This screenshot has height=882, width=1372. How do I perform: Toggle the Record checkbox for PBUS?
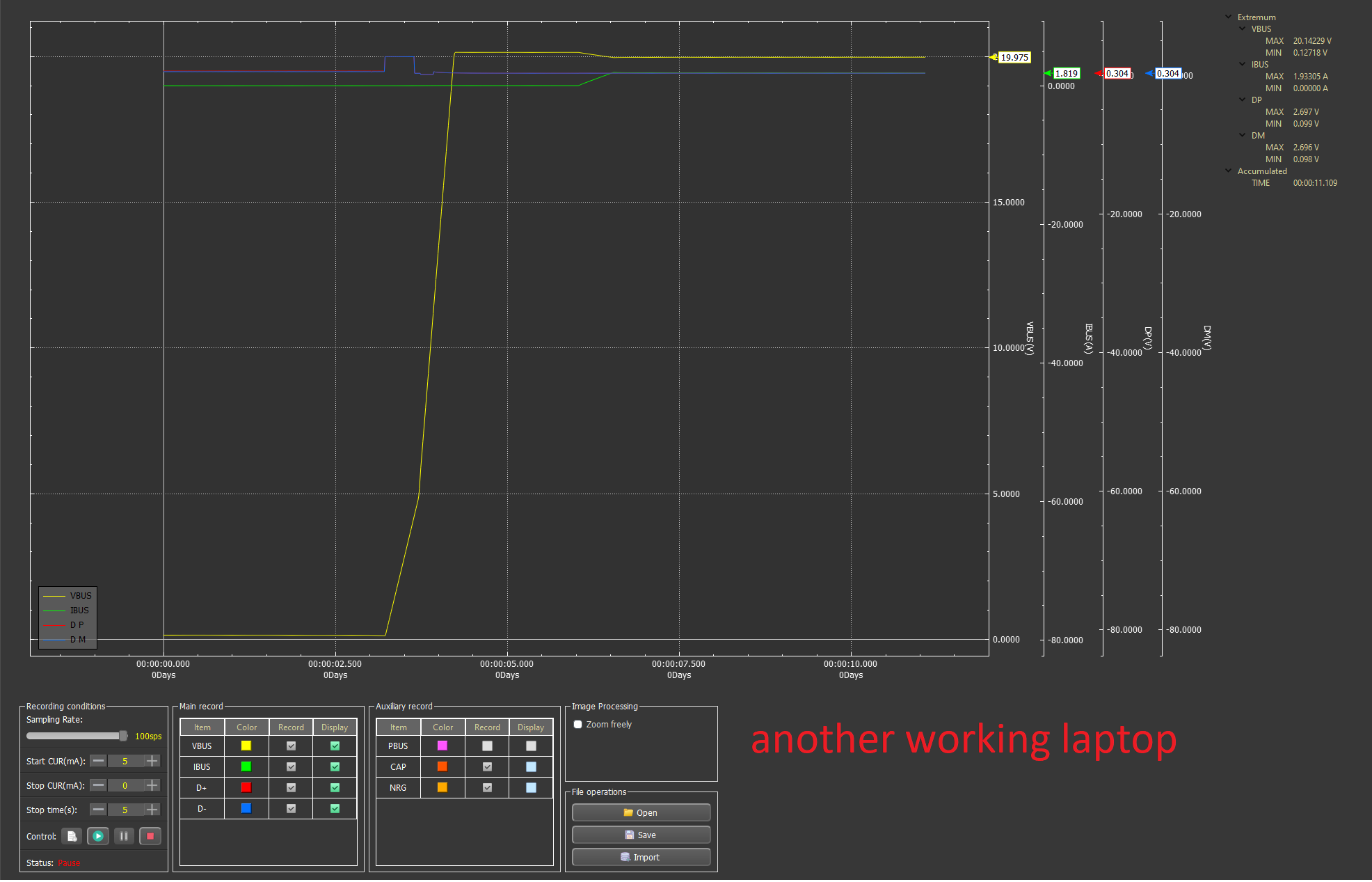pyautogui.click(x=487, y=746)
